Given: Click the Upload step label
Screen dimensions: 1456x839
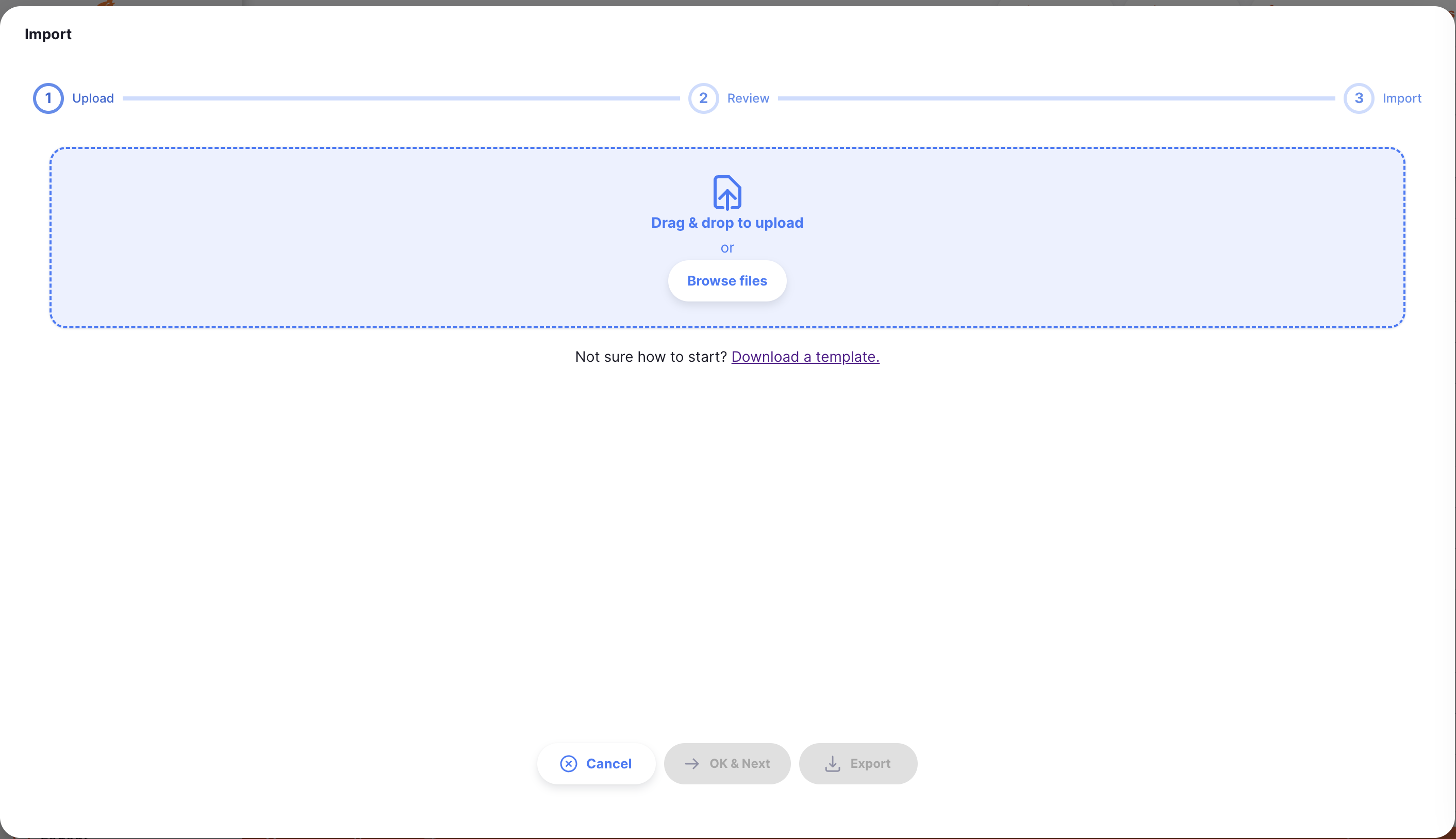Looking at the screenshot, I should [93, 98].
